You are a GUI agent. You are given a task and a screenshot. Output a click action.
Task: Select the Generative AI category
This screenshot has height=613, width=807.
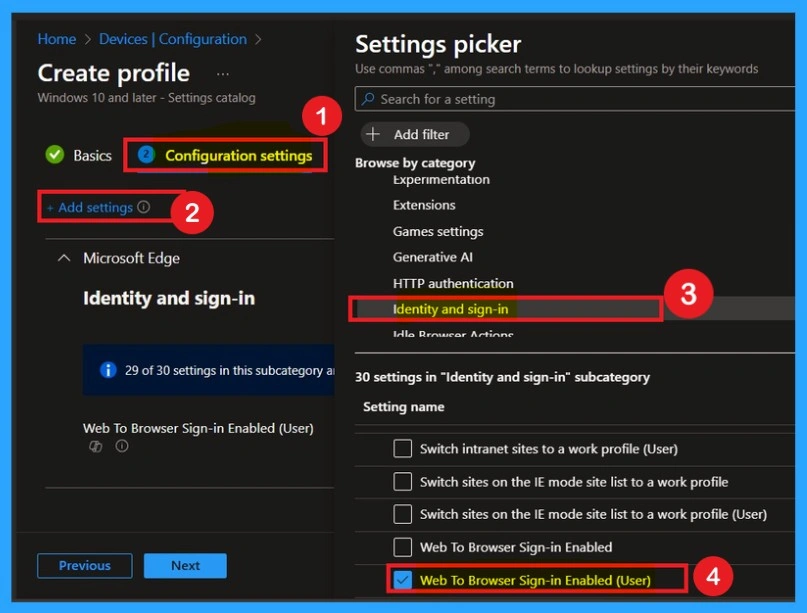coord(432,257)
